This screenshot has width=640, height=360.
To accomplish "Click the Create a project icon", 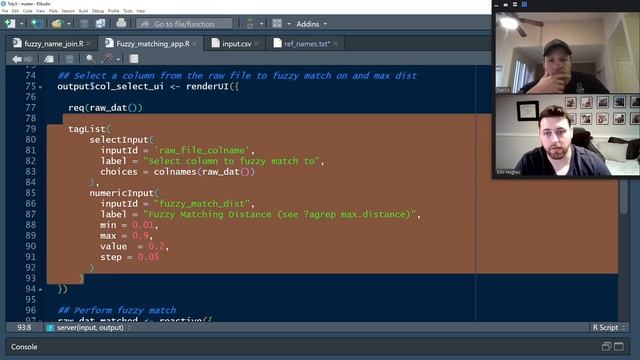I will coord(36,24).
